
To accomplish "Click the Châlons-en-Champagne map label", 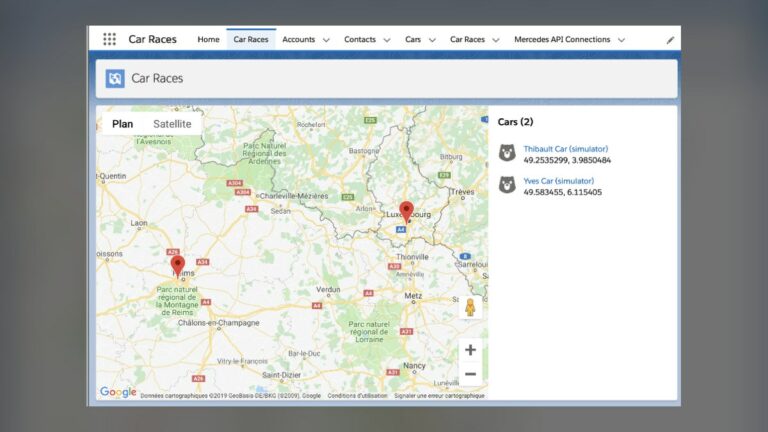I will point(218,323).
